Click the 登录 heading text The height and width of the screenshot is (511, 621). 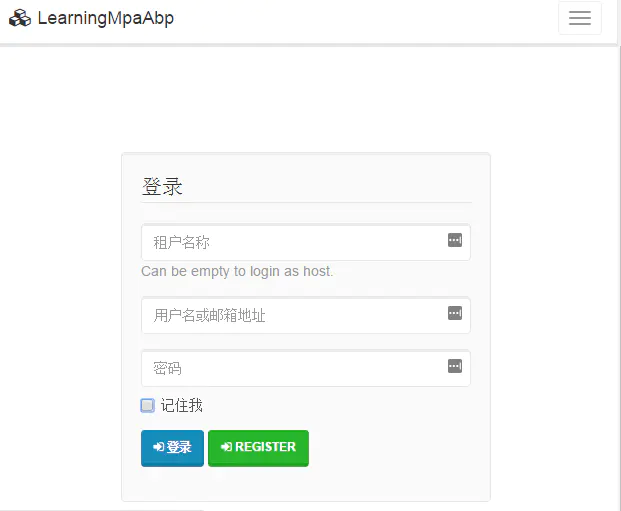(162, 187)
